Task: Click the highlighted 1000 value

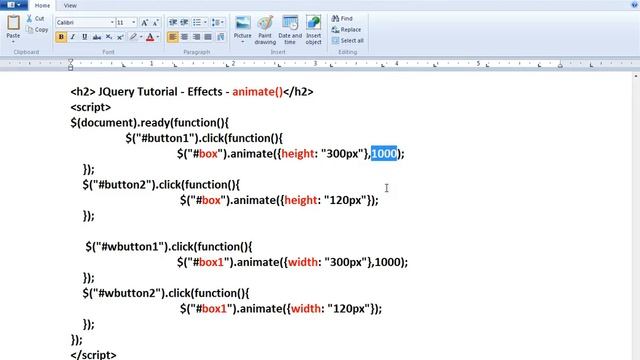Action: click(384, 153)
